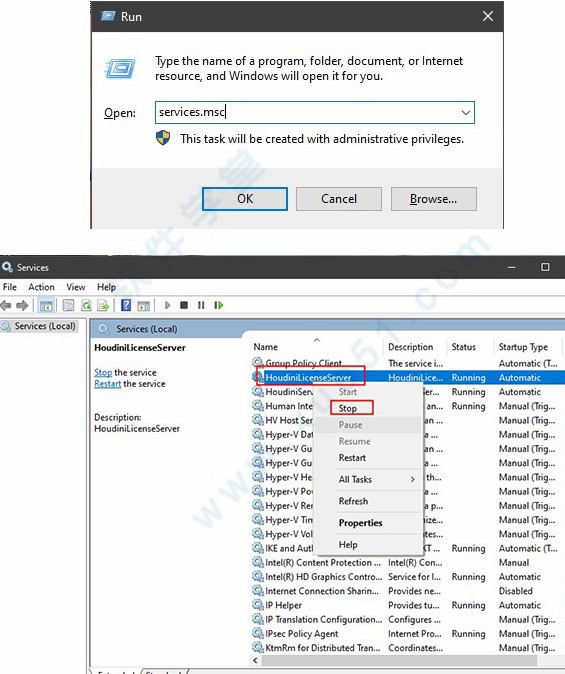Click the green Refresh toolbar icon
The image size is (565, 674).
(x=86, y=306)
